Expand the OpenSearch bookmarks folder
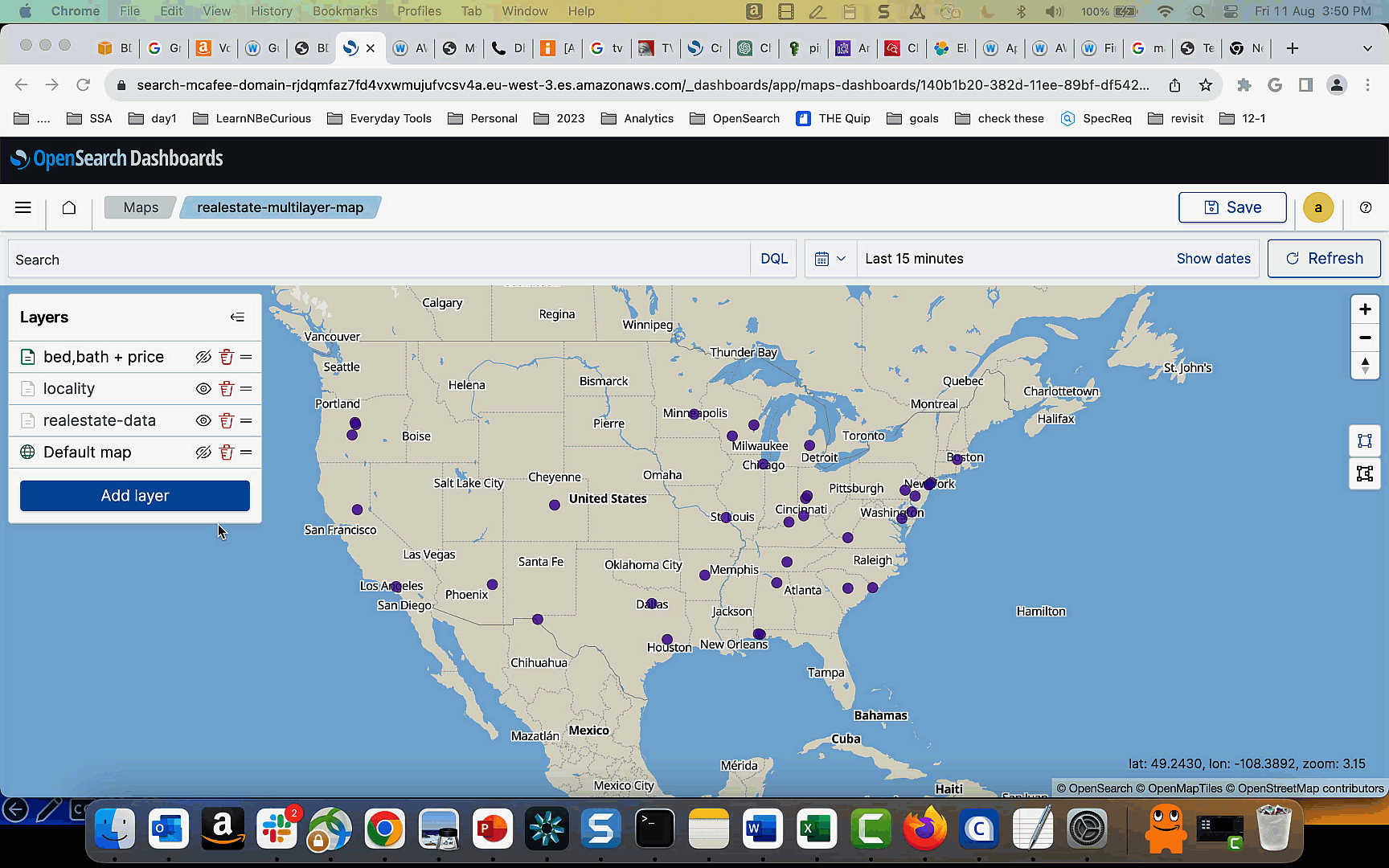1389x868 pixels. (735, 118)
